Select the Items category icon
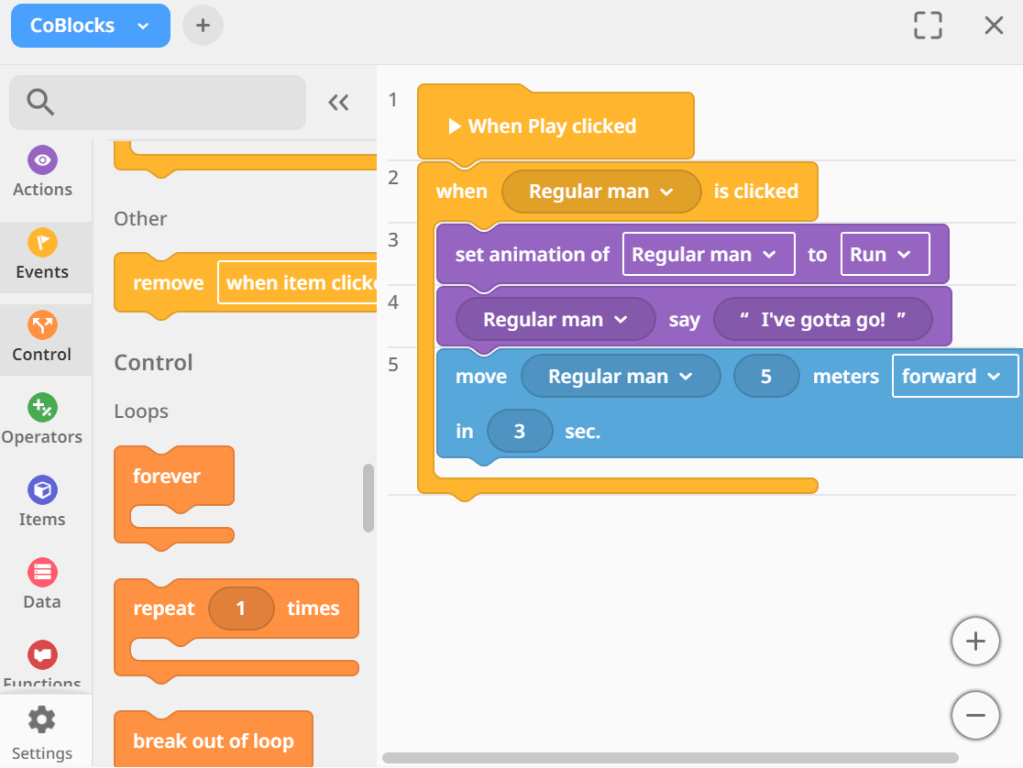This screenshot has height=768, width=1023. (42, 491)
